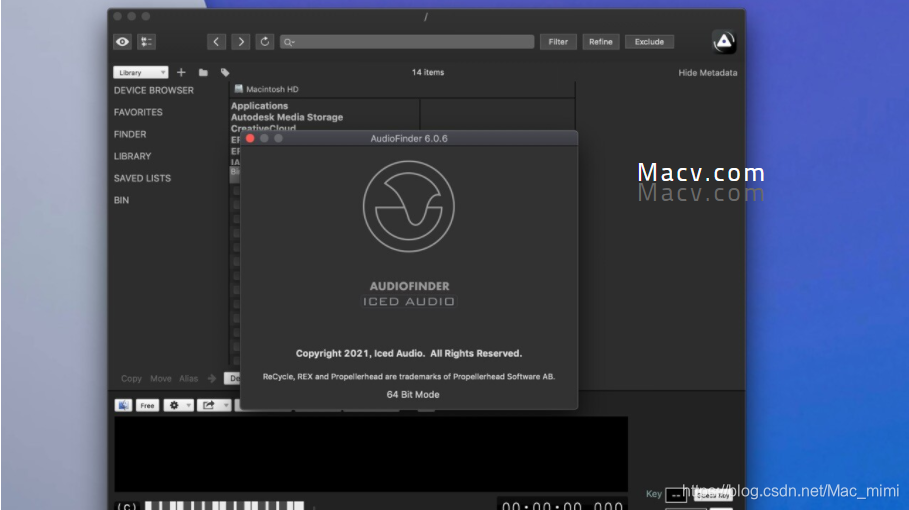Click the piano keyboard strip
This screenshot has width=909, height=510.
pyautogui.click(x=224, y=506)
